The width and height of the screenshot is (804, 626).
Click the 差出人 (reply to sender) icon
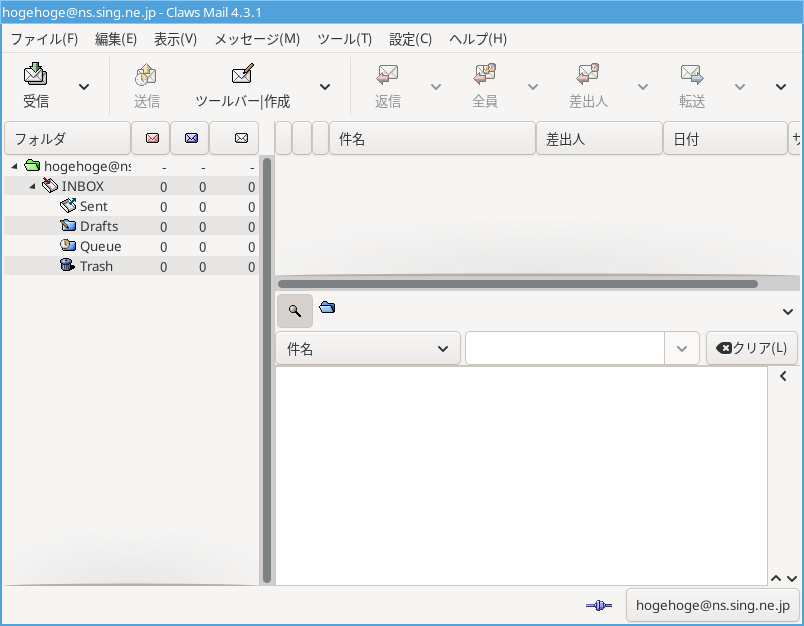588,74
